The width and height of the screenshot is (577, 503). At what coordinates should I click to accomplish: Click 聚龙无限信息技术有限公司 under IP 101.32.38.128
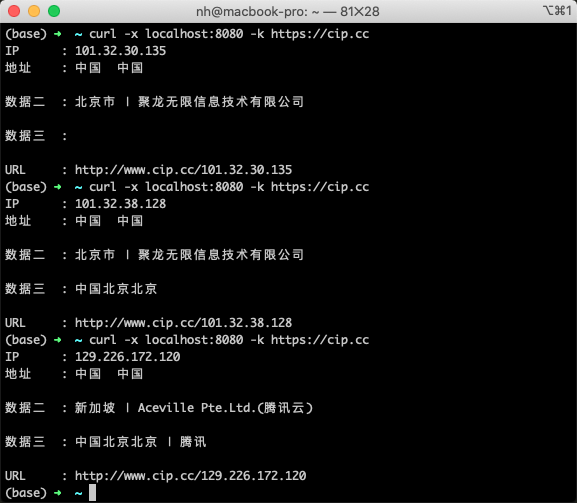point(221,255)
